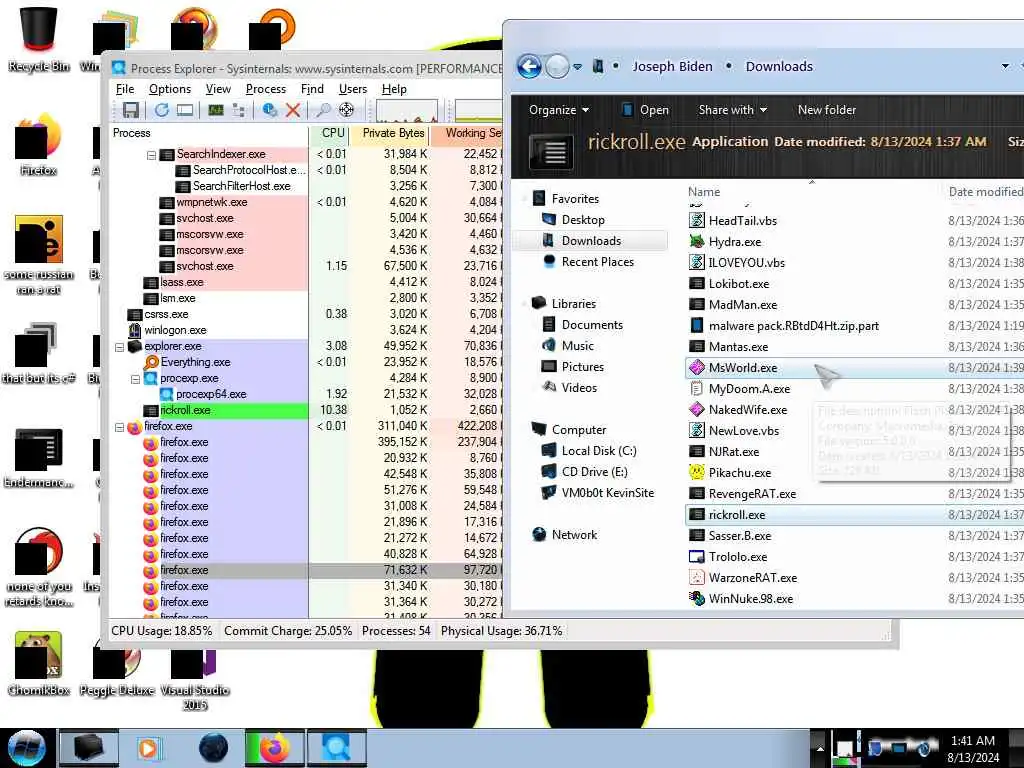Click the CPU usage mini graph
This screenshot has width=1024, height=768.
407,111
